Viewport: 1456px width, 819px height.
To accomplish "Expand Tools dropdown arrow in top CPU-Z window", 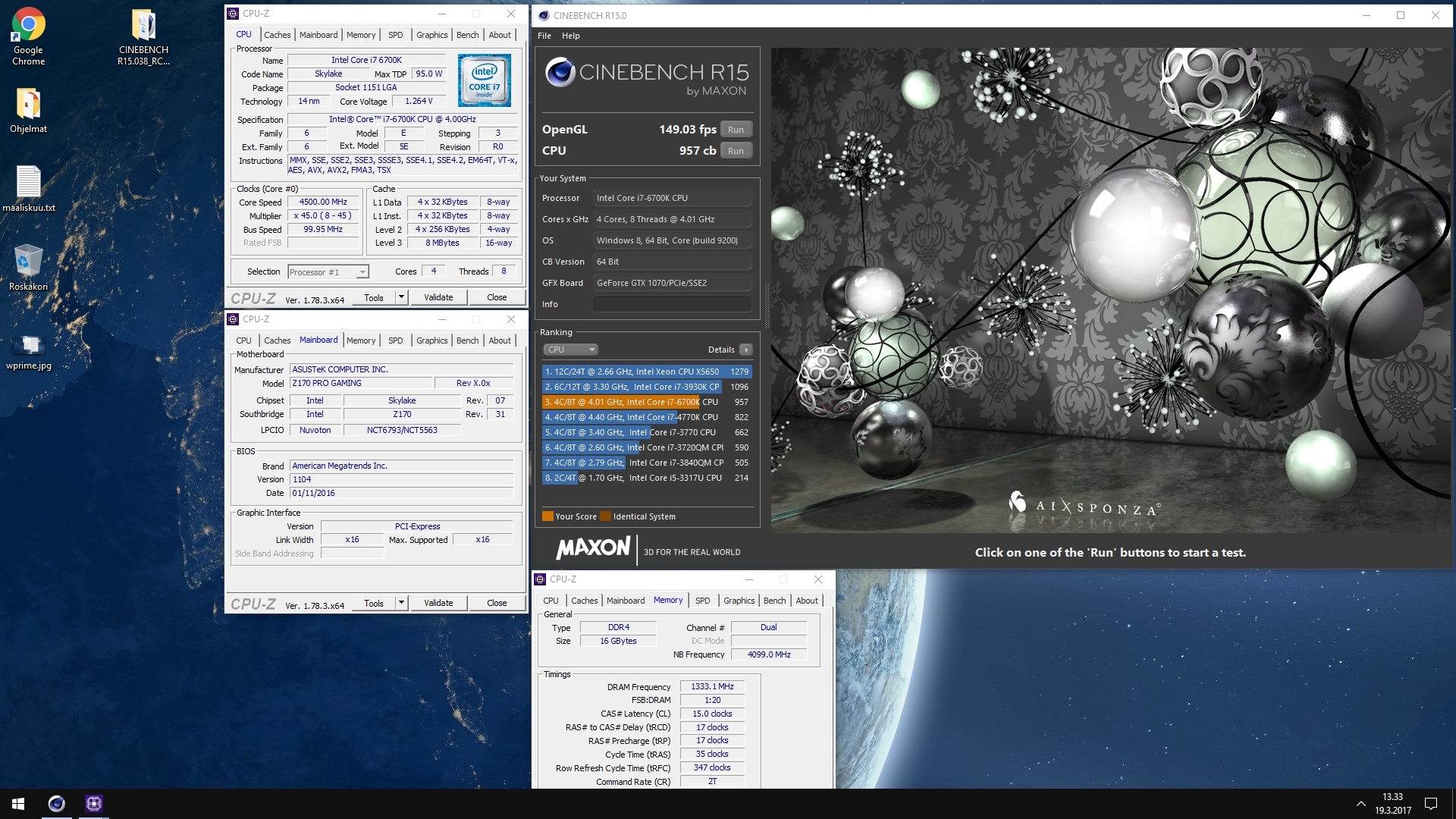I will coord(402,298).
